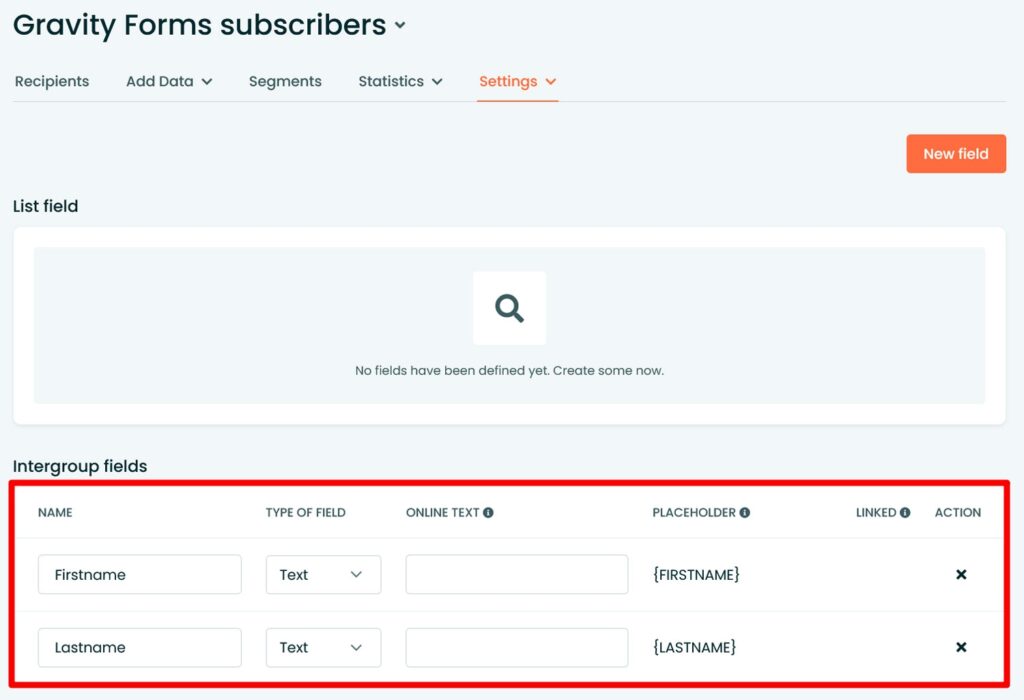Click the Placeholder info icon
This screenshot has width=1024, height=700.
746,511
